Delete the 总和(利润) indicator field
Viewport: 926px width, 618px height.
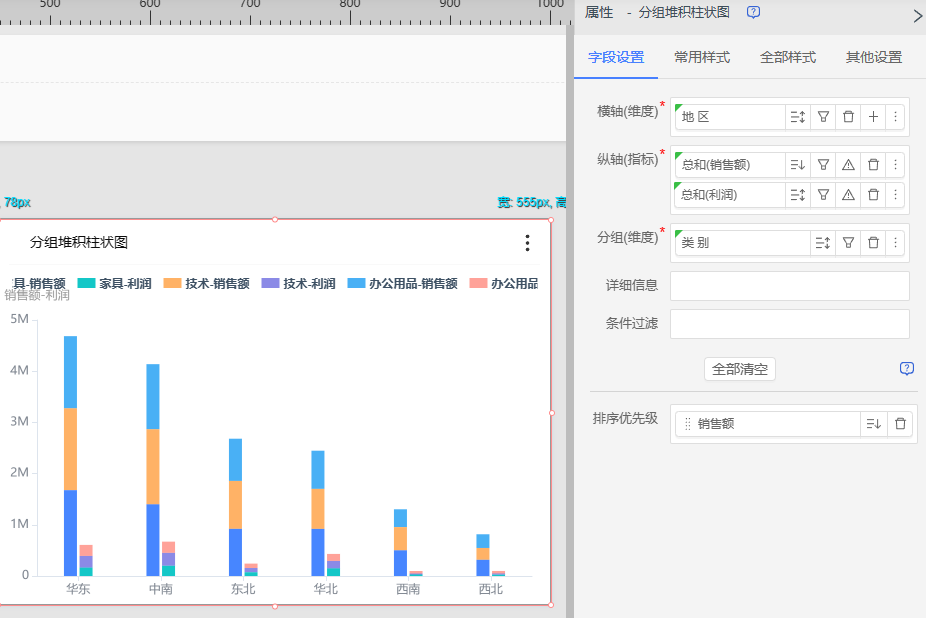[873, 195]
